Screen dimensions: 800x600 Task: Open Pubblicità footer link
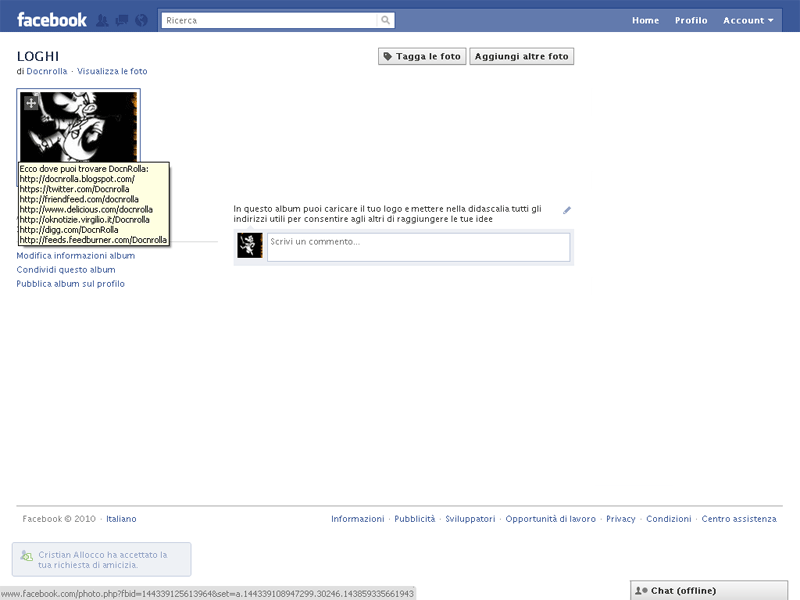[x=415, y=519]
